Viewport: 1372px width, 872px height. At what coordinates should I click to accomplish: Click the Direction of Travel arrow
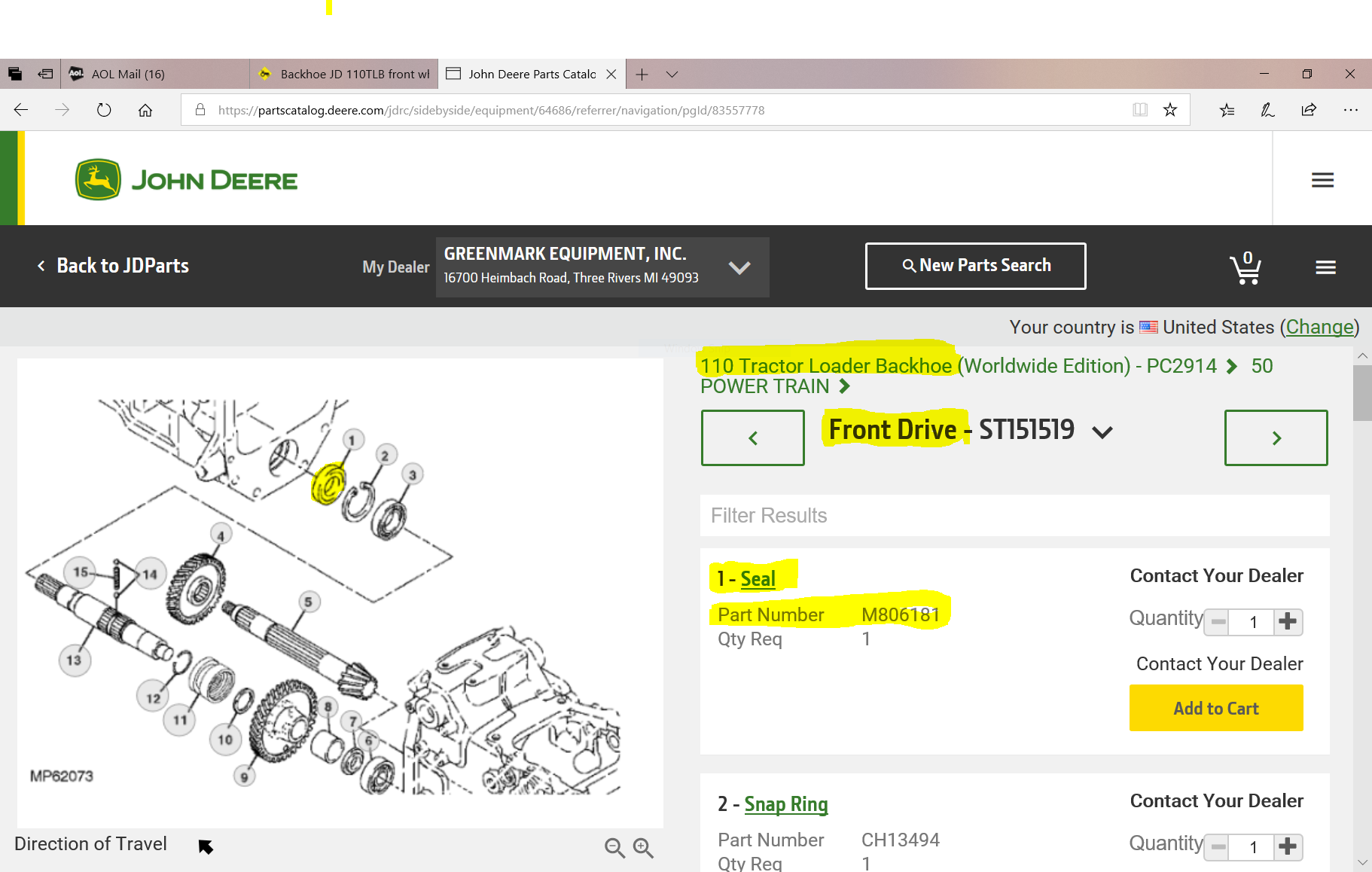(206, 846)
